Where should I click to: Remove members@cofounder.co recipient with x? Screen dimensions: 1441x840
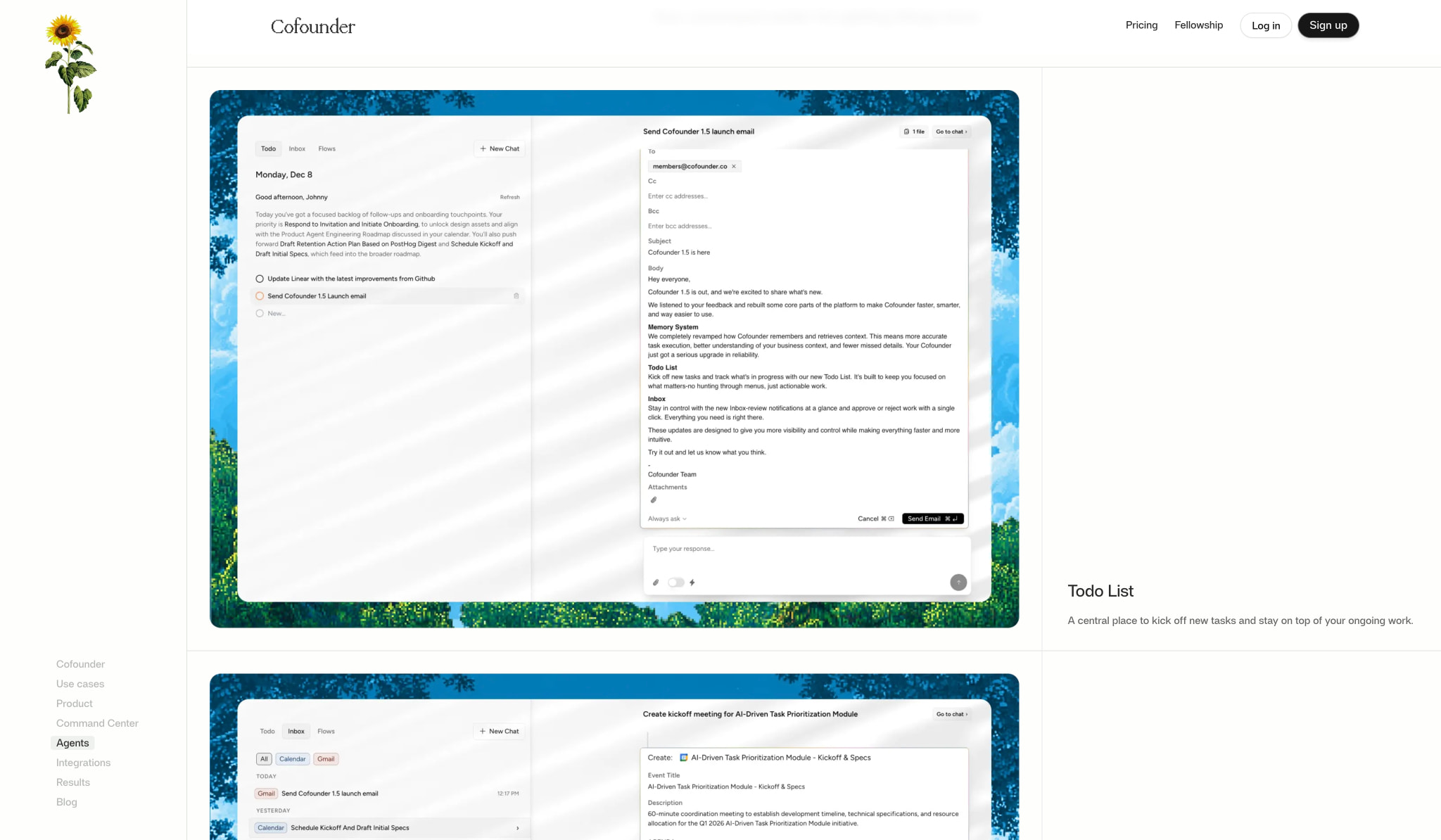734,167
